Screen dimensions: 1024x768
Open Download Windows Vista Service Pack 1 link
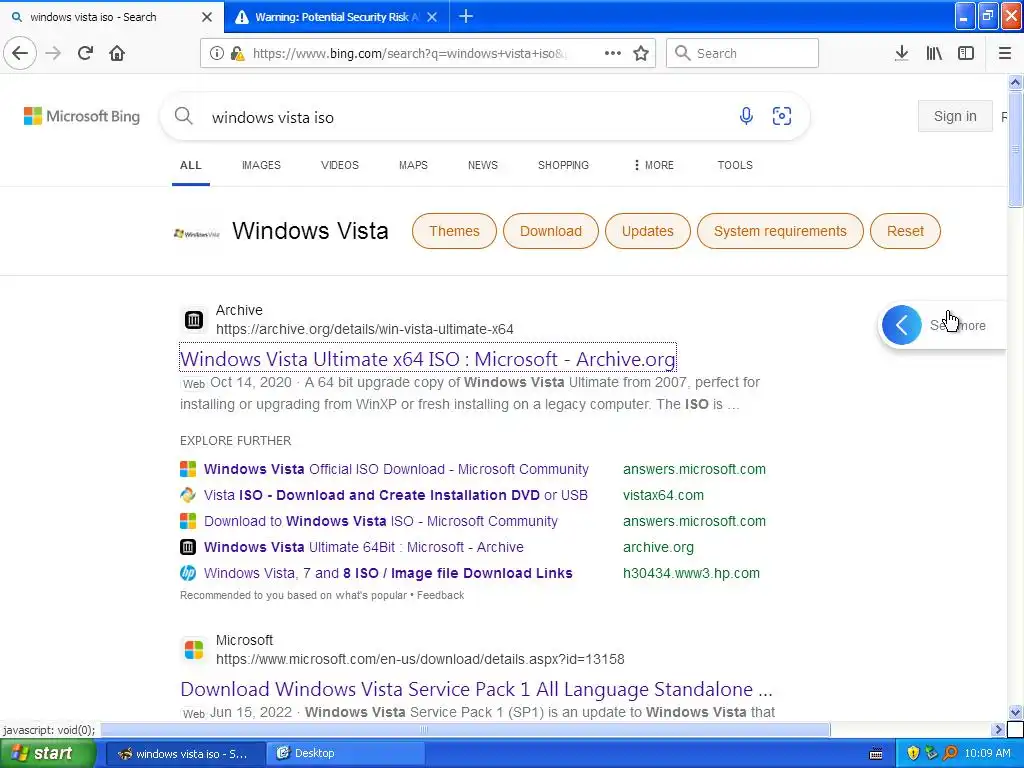[476, 689]
